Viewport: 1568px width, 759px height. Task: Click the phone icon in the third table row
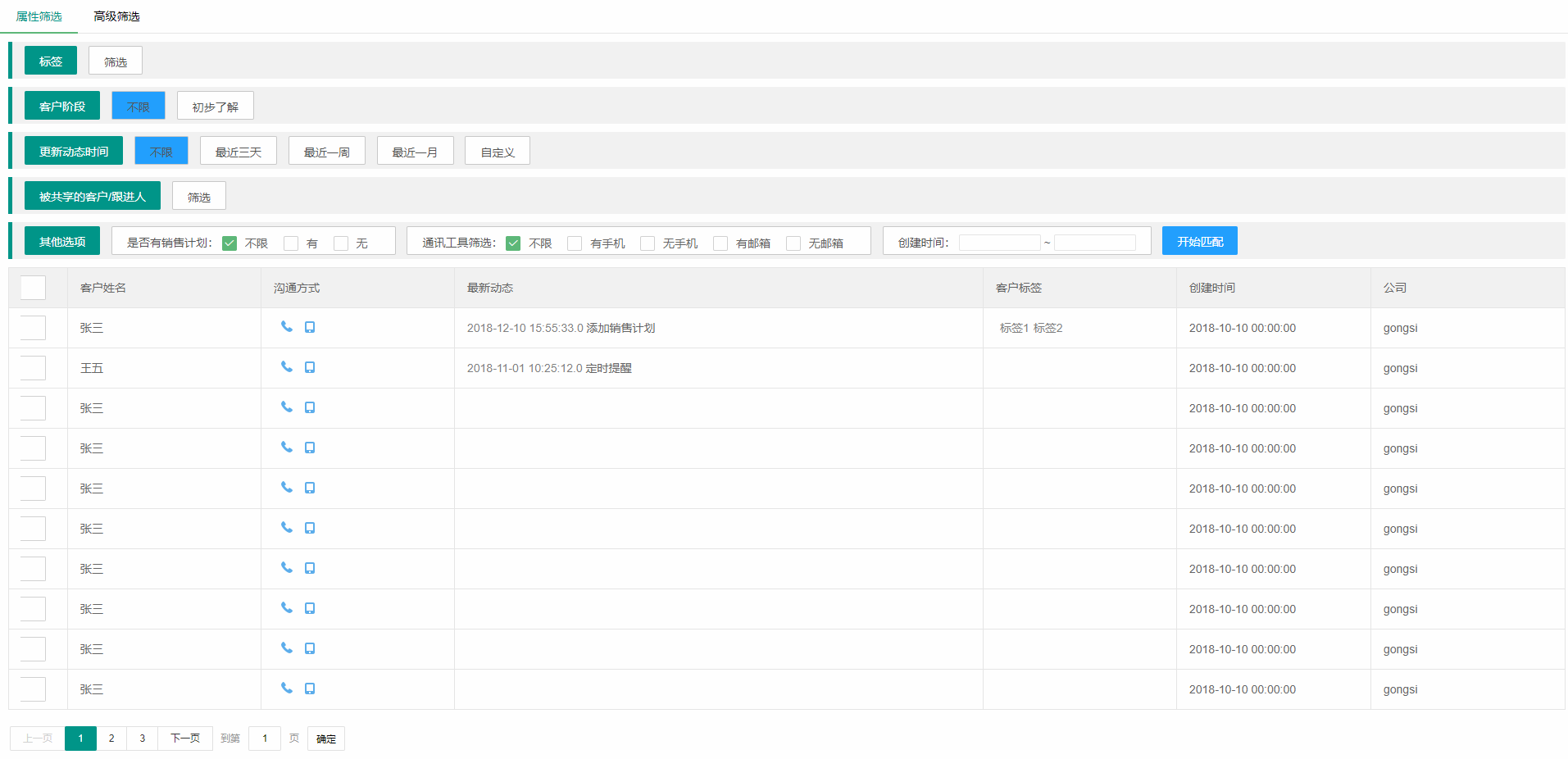click(286, 407)
